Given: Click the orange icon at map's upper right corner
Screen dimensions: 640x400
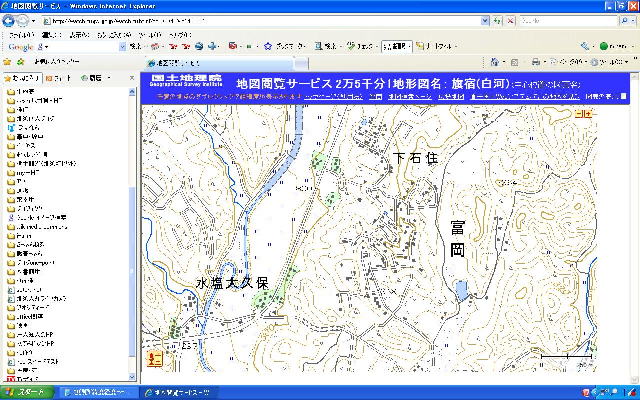Looking at the screenshot, I should [584, 114].
